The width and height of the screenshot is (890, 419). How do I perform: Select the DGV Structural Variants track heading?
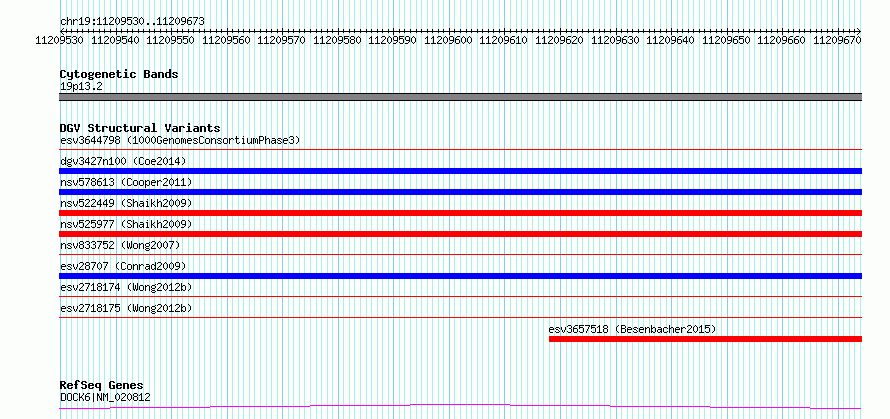[140, 128]
